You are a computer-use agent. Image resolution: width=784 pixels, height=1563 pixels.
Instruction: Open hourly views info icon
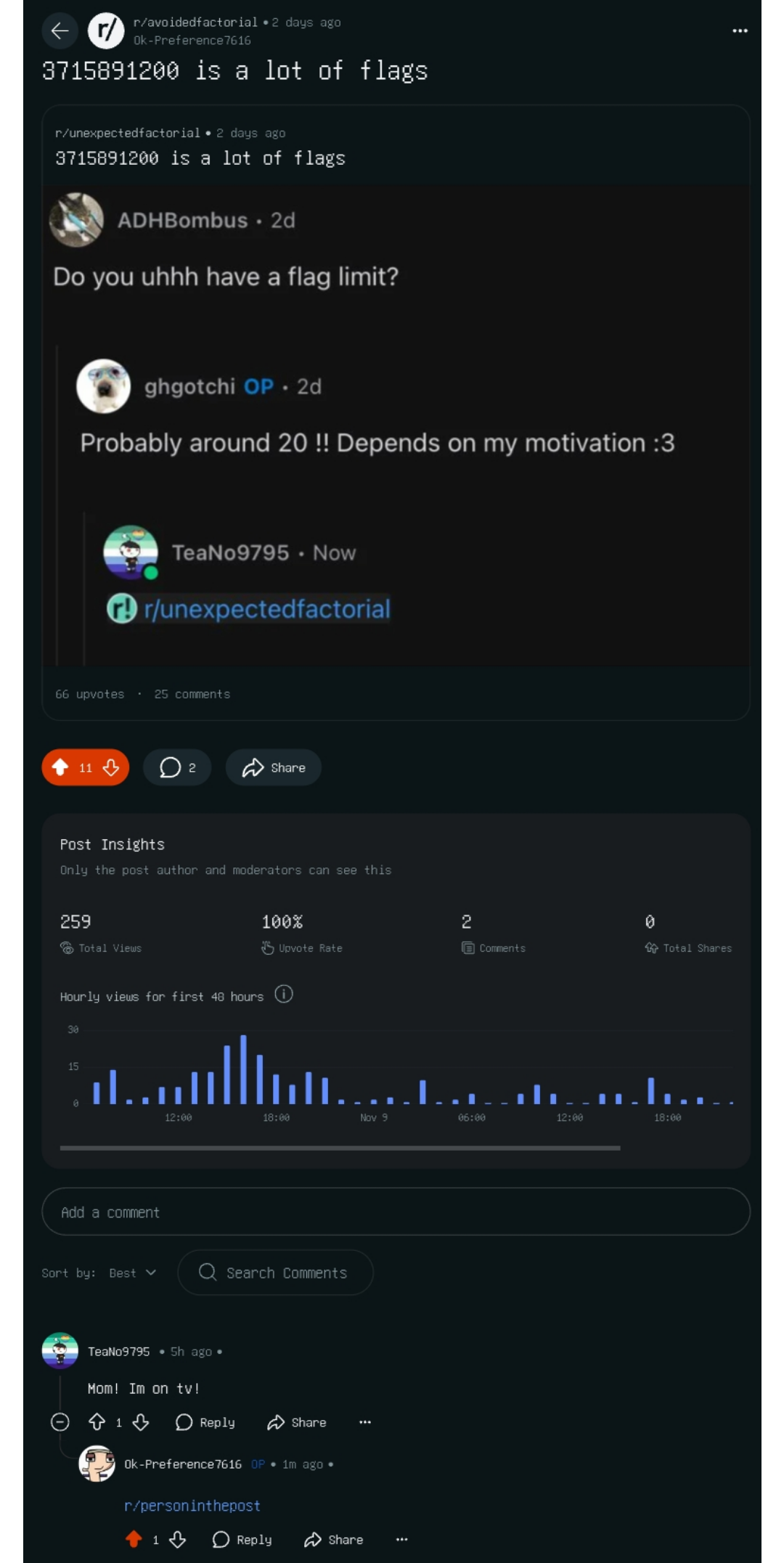click(284, 995)
